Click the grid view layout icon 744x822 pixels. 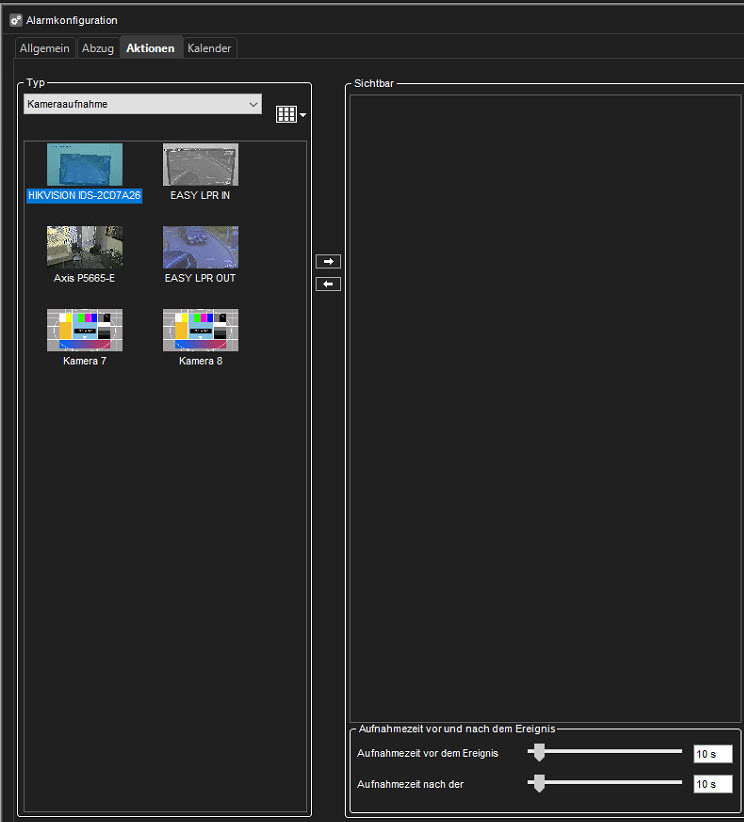pos(286,114)
